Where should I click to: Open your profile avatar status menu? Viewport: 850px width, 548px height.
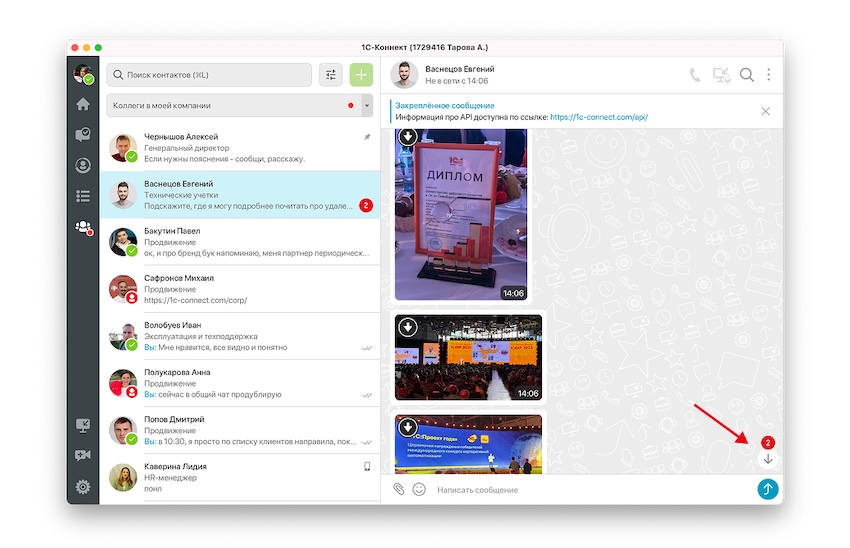[x=83, y=74]
